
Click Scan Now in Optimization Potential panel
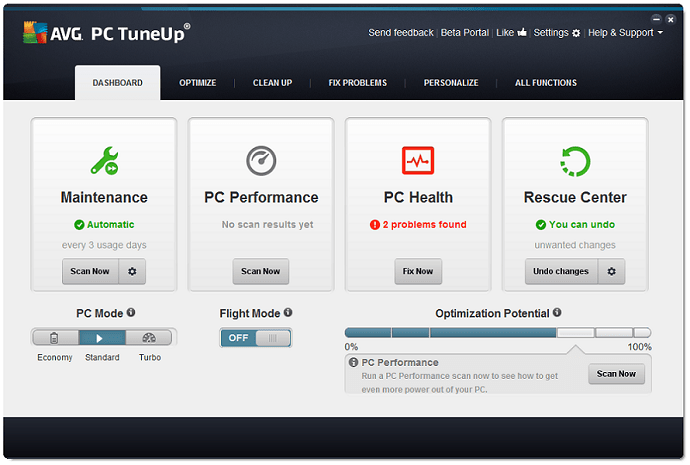click(x=617, y=374)
